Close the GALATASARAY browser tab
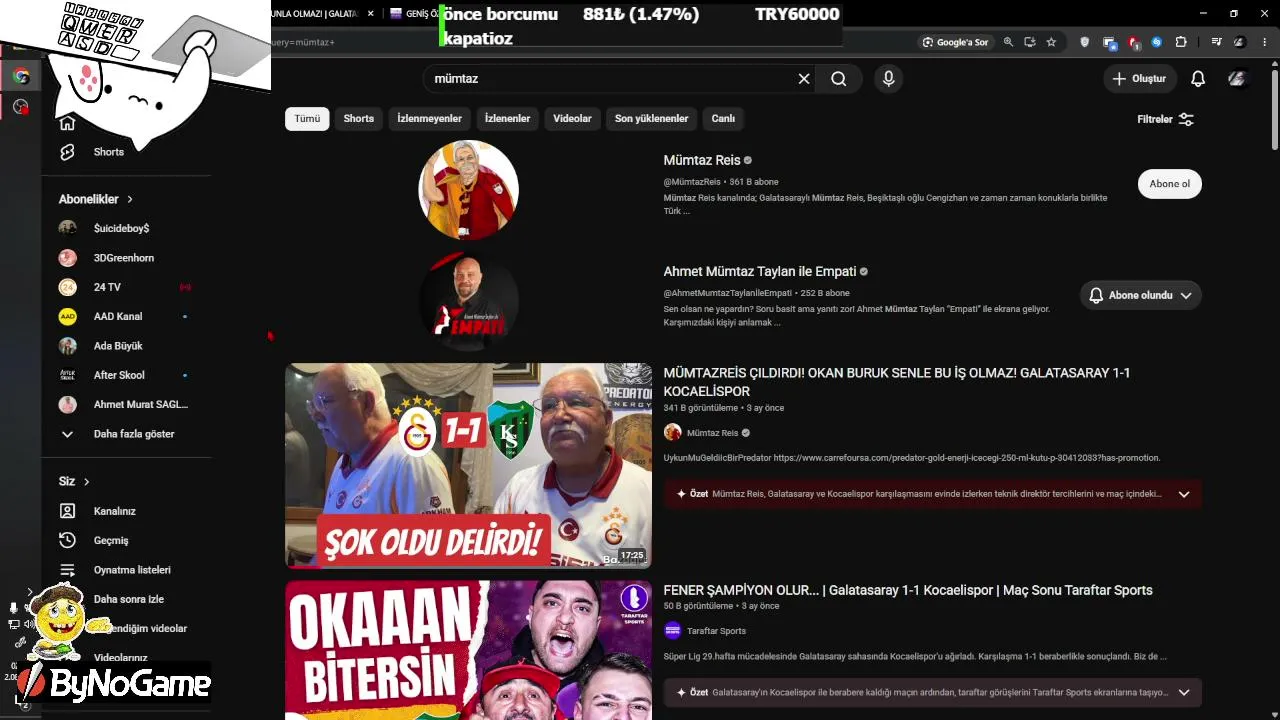Image resolution: width=1280 pixels, height=720 pixels. tap(371, 14)
